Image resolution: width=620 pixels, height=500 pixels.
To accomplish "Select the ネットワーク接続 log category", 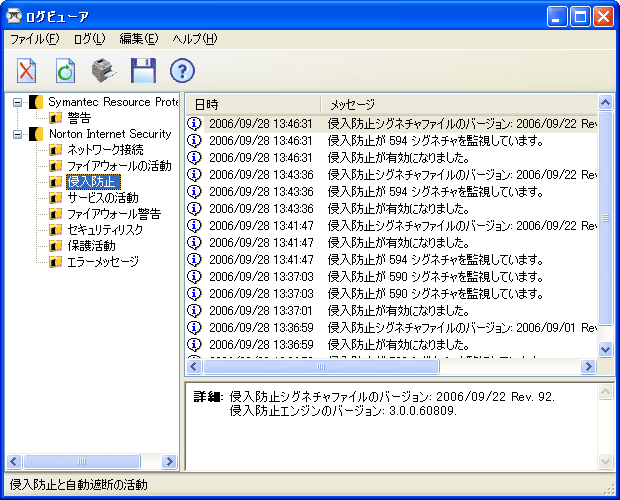I will [105, 150].
